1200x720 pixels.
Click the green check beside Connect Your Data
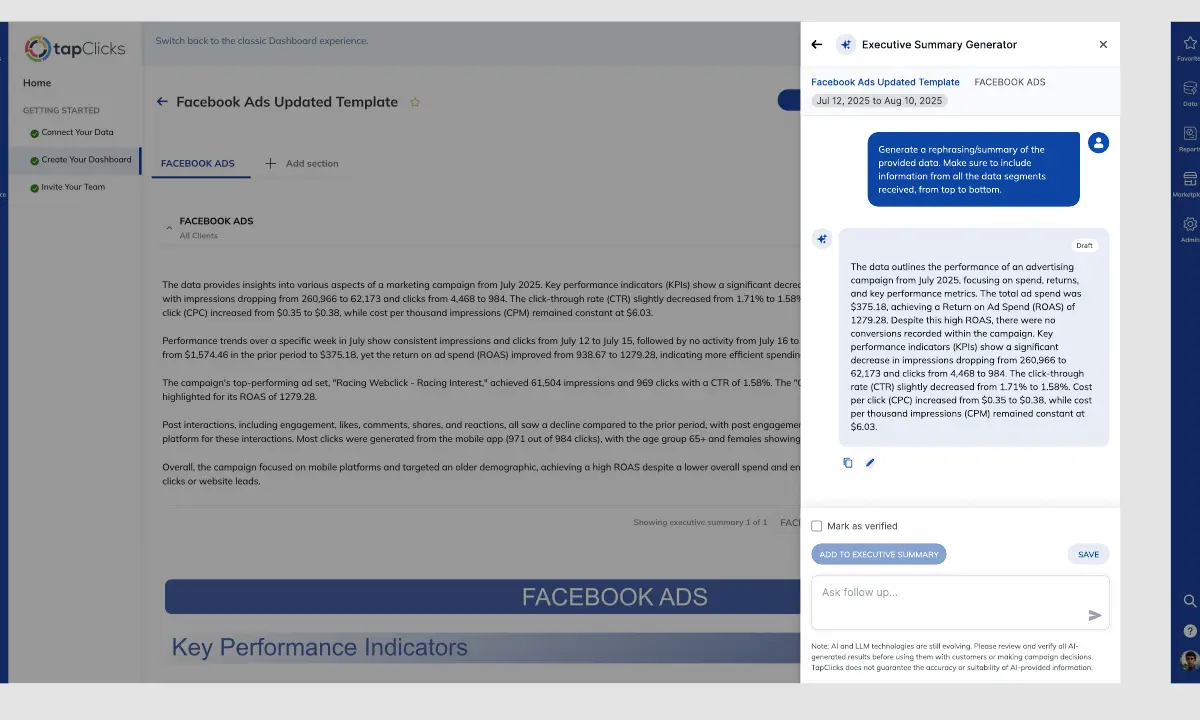click(x=35, y=133)
